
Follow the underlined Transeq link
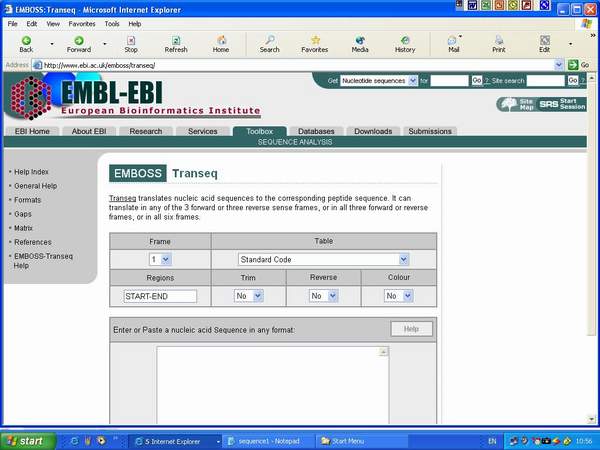[122, 198]
